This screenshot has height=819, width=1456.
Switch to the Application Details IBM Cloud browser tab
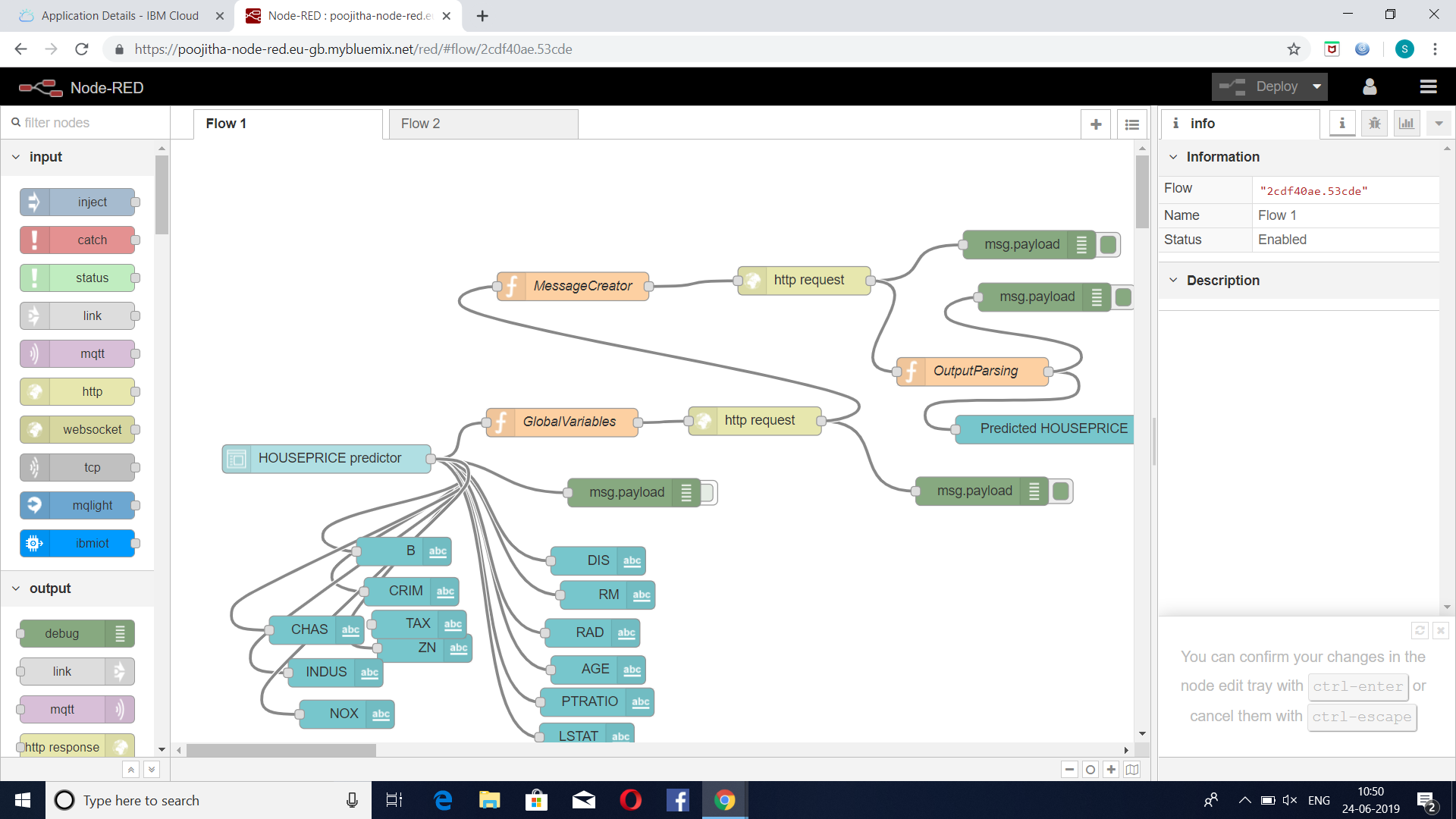[121, 15]
